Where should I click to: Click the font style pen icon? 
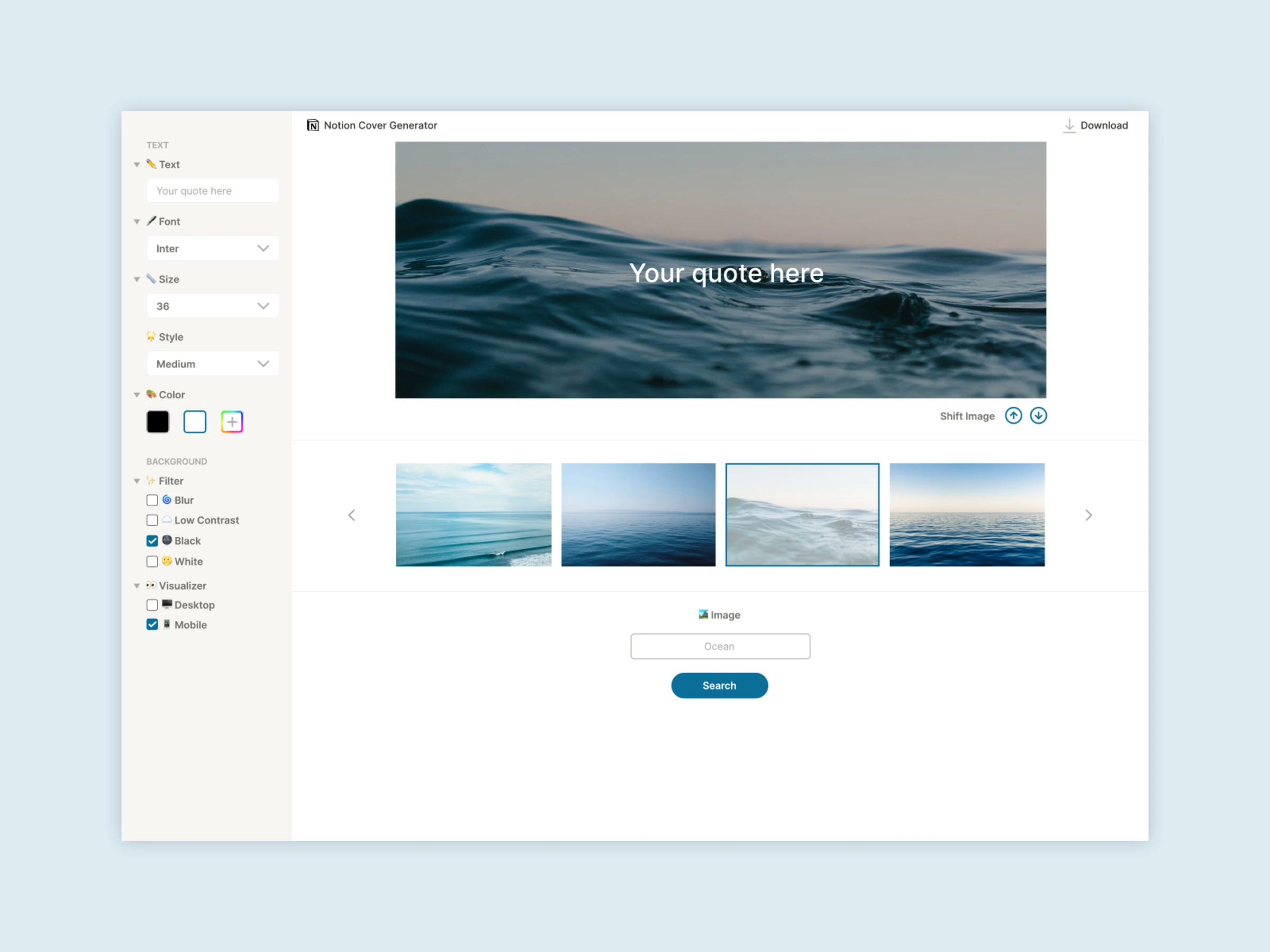click(x=152, y=221)
